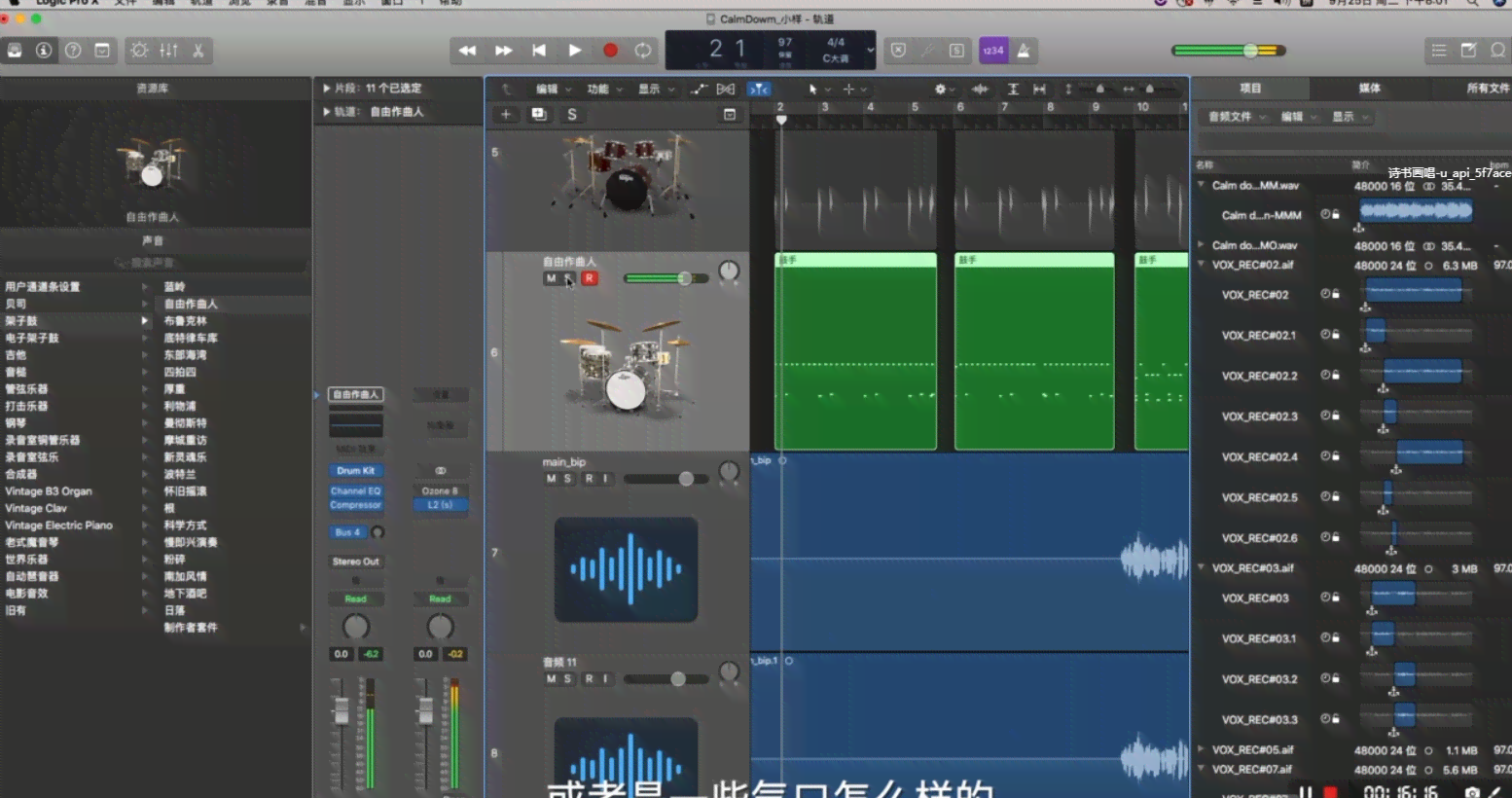Mute the 音频 11 track
This screenshot has width=1512, height=798.
tap(552, 679)
